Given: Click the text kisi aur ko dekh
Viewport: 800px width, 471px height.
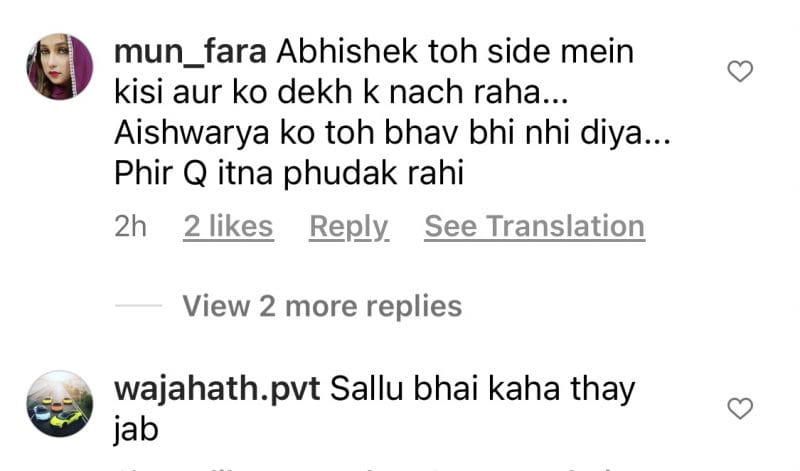Looking at the screenshot, I should tap(234, 92).
